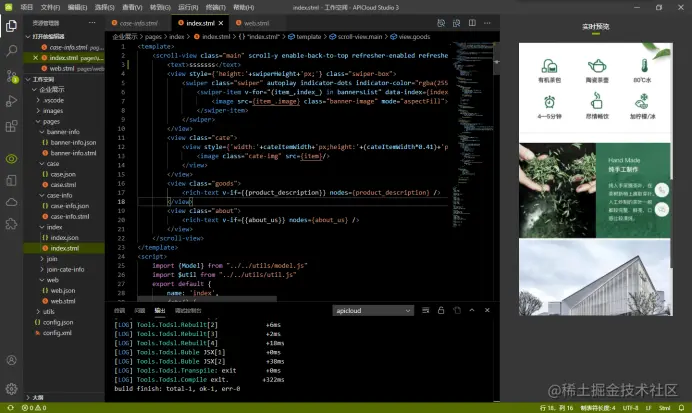
Task: Open the Terminal (T) menu
Action: [x=216, y=8]
